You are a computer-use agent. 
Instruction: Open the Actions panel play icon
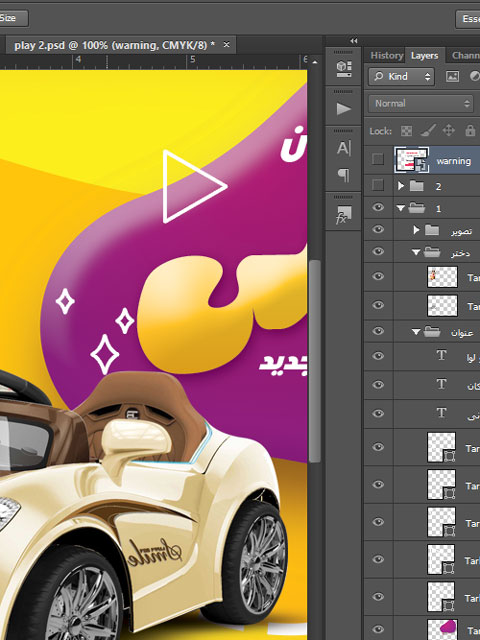point(343,109)
